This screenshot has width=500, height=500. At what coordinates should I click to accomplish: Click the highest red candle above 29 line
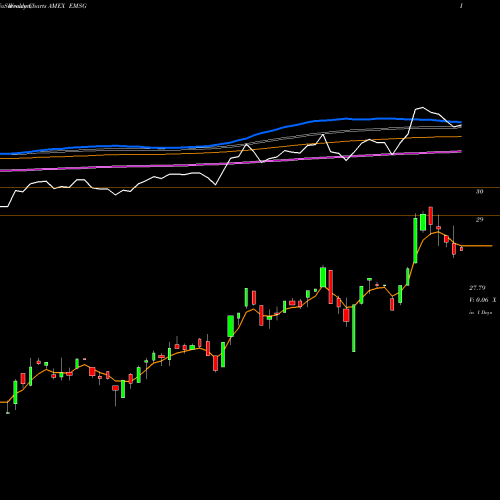click(431, 216)
